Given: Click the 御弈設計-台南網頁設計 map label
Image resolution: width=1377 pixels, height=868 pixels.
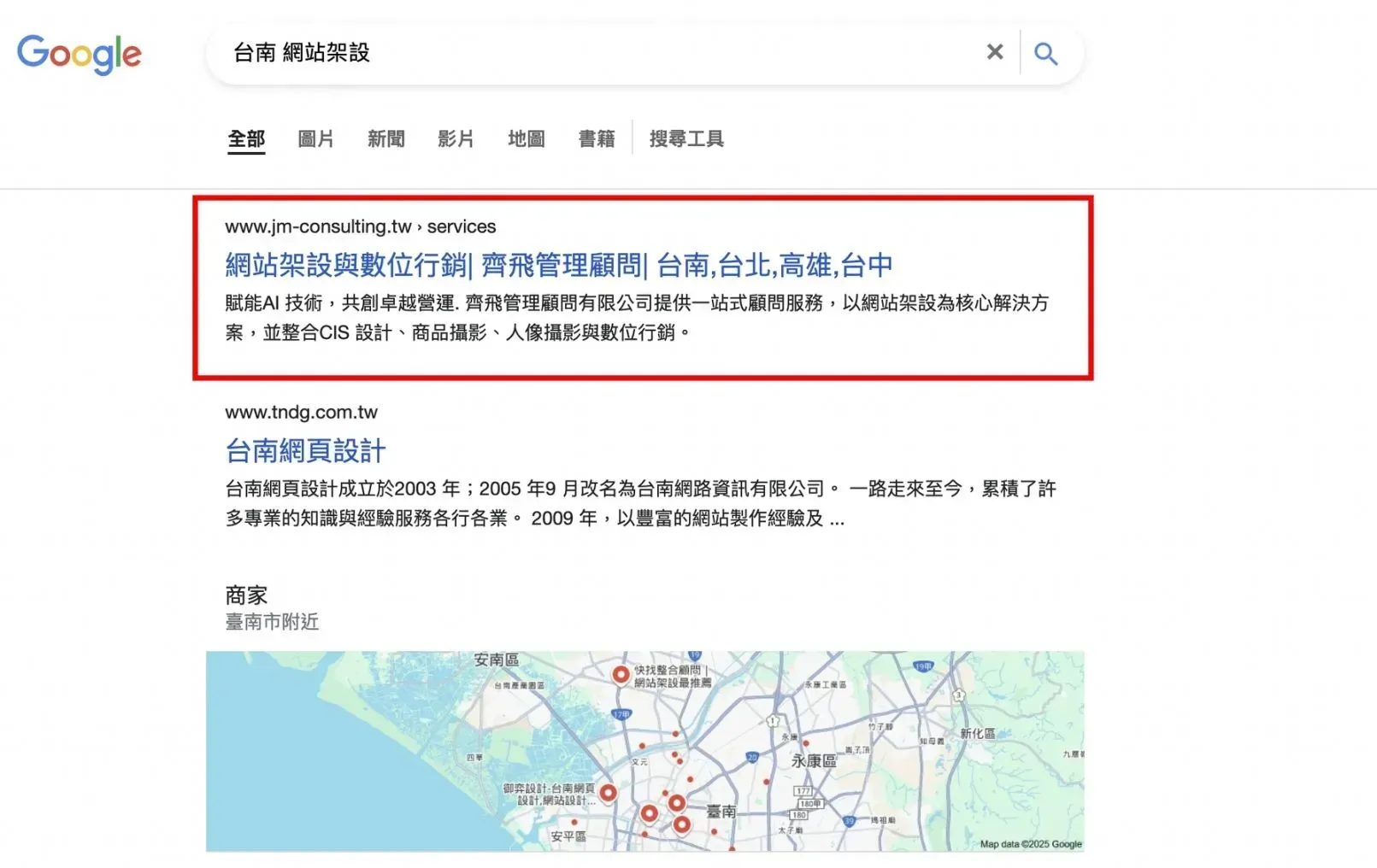Looking at the screenshot, I should click(549, 795).
